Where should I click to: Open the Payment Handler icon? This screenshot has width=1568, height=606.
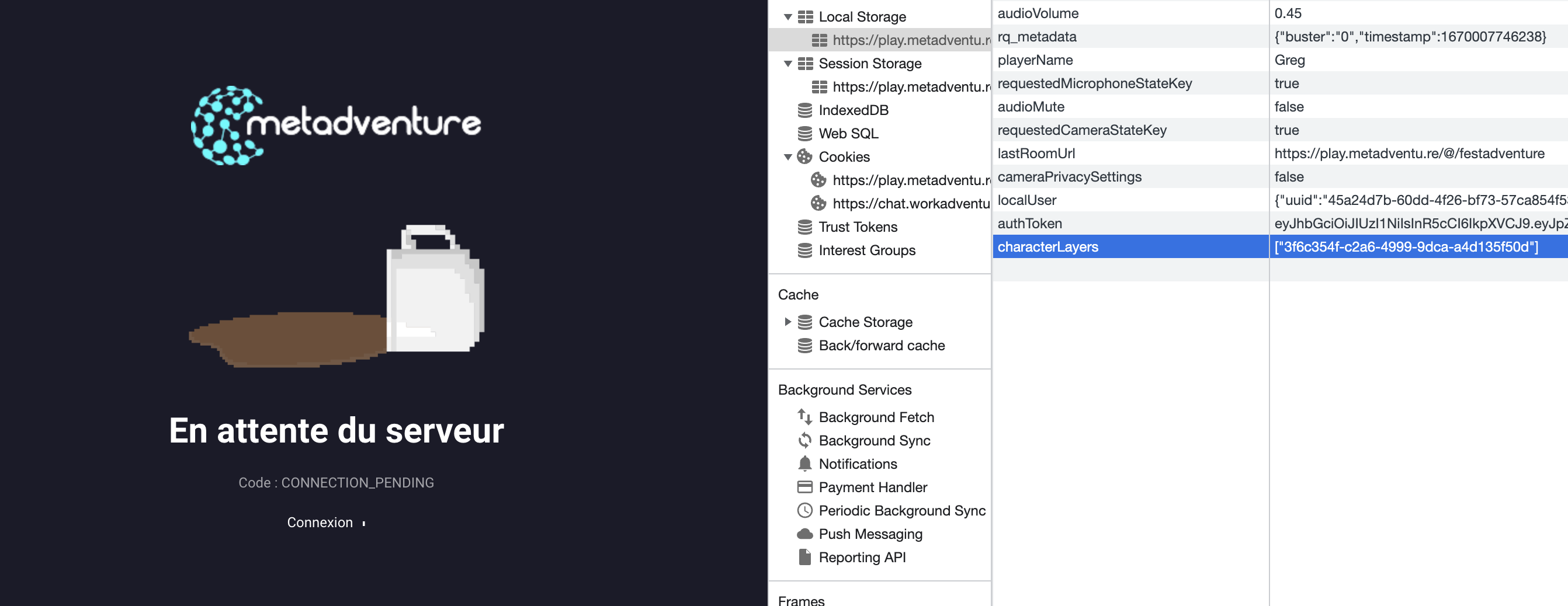(804, 487)
